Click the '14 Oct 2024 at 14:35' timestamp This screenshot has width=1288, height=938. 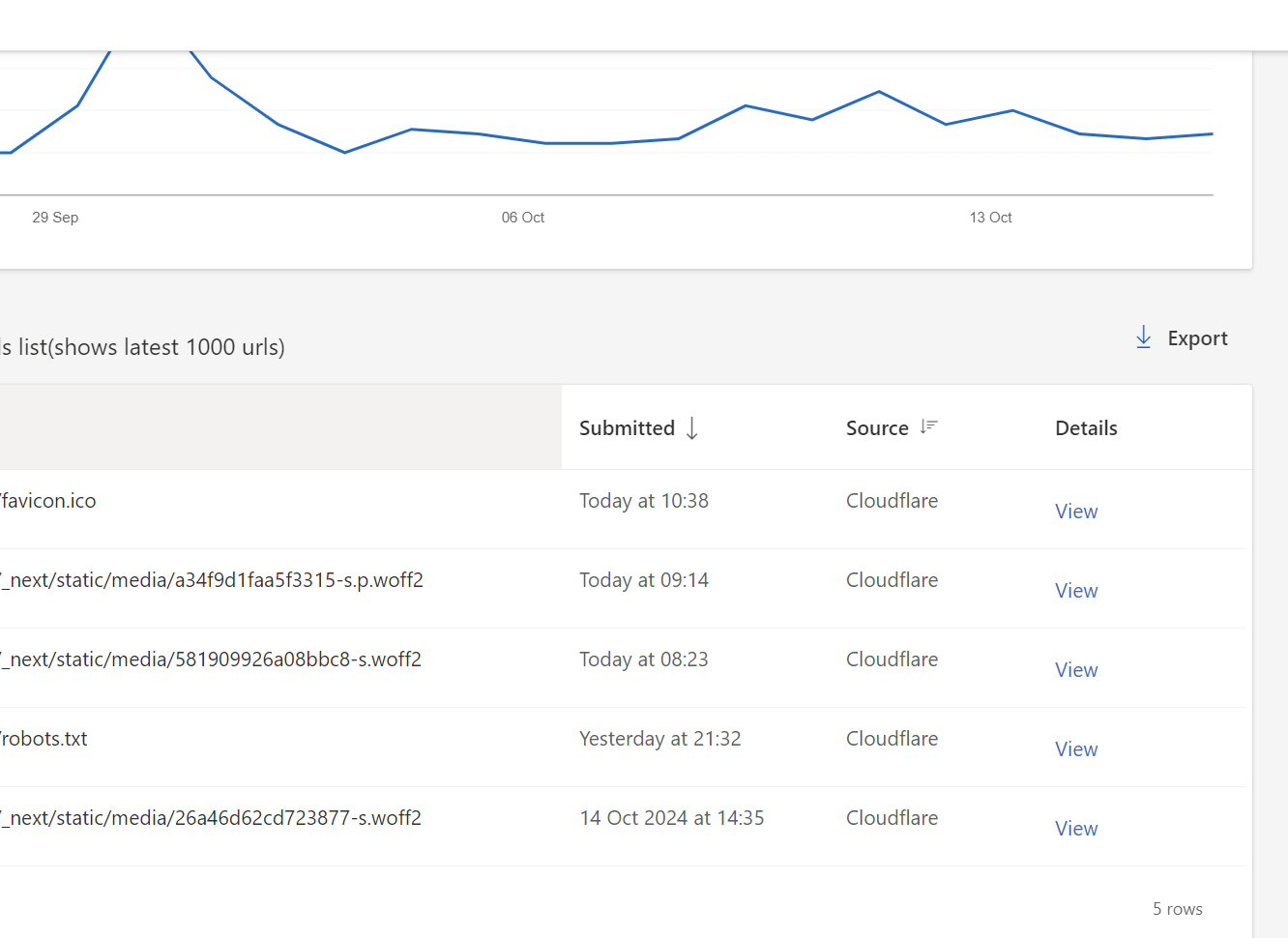[672, 818]
